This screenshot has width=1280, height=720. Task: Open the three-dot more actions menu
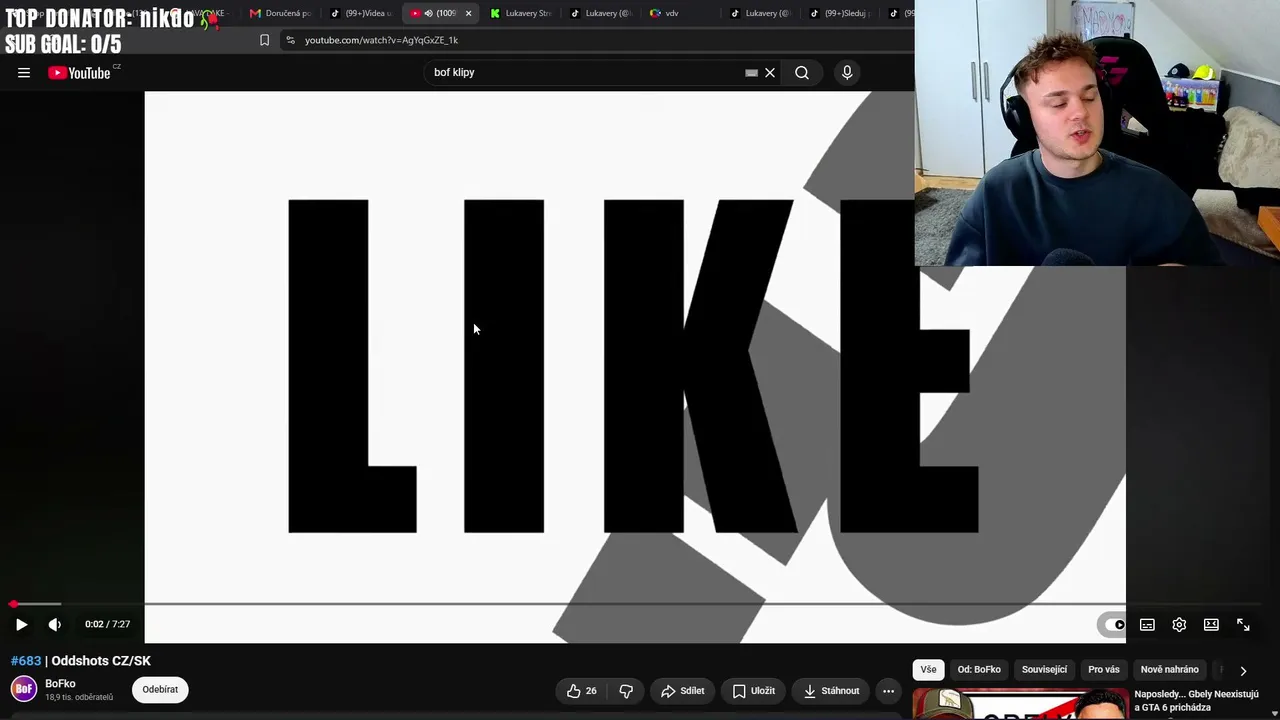[x=888, y=691]
